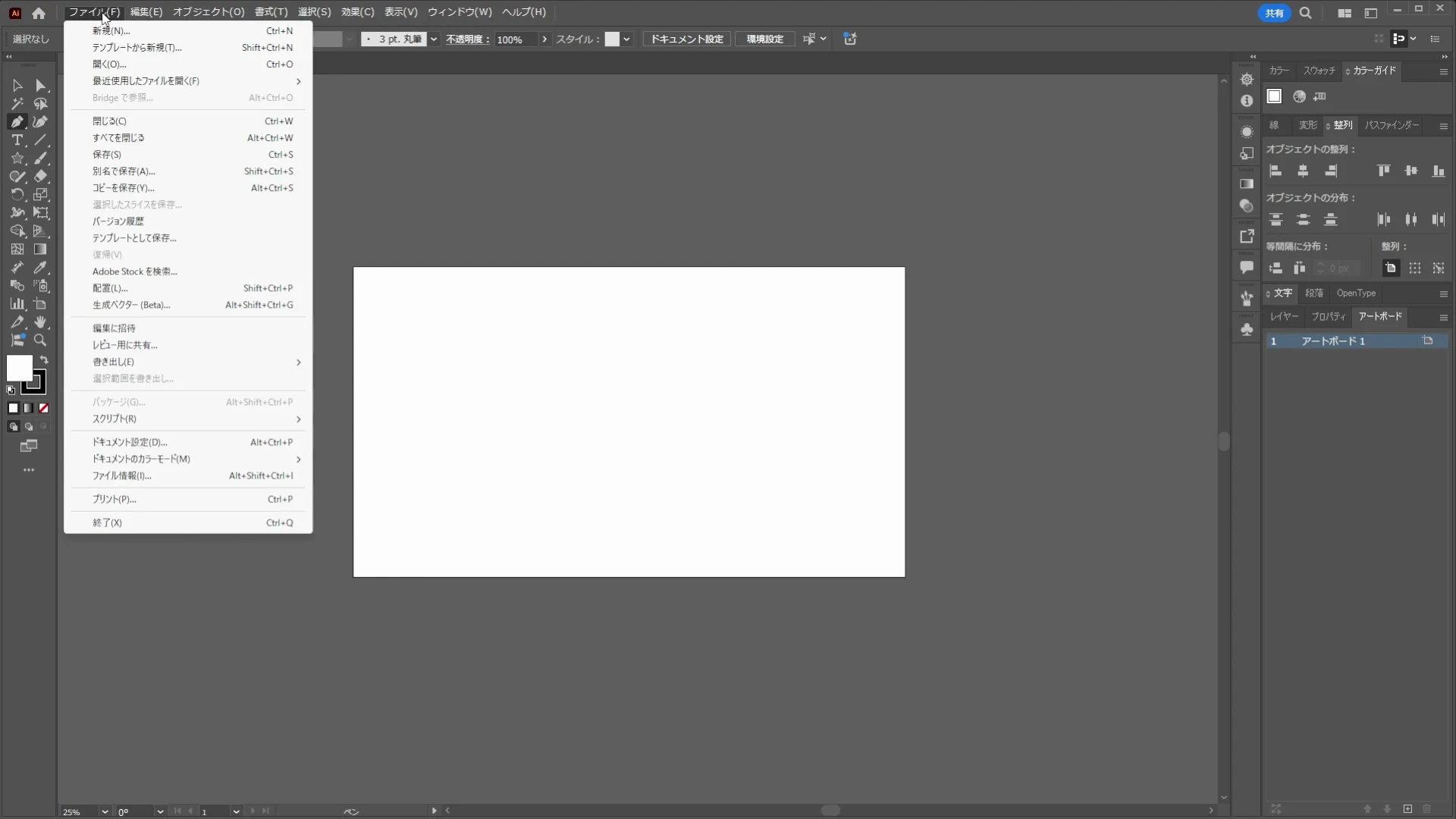This screenshot has height=819, width=1456.
Task: Switch to the スウォッチ tab
Action: click(x=1319, y=71)
